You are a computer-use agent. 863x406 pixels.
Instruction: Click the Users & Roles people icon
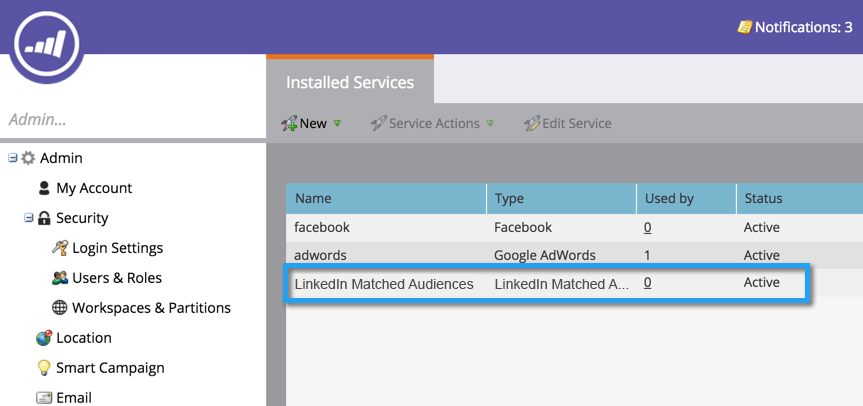pos(60,278)
